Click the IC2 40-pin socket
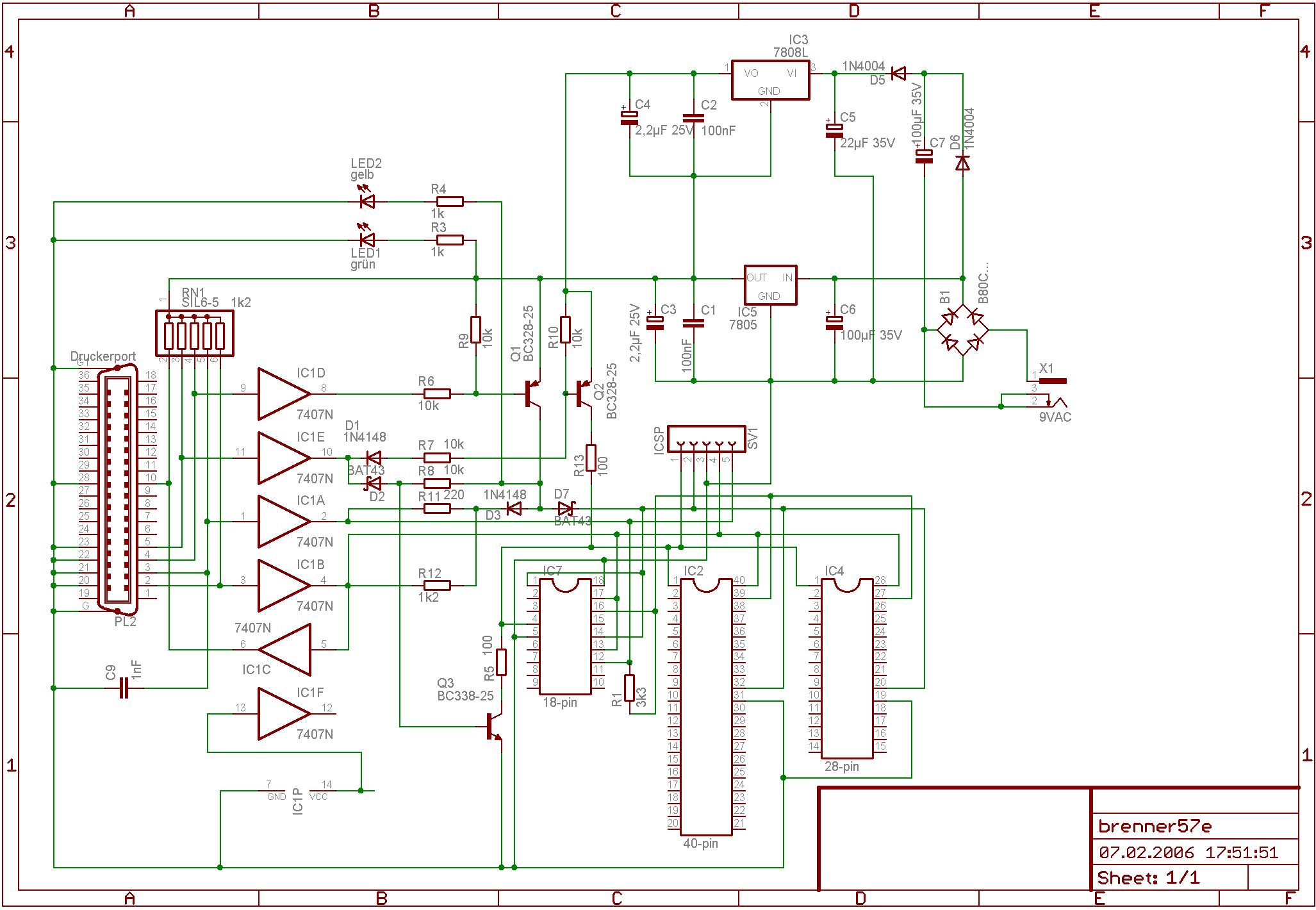The width and height of the screenshot is (1316, 910). click(x=706, y=707)
